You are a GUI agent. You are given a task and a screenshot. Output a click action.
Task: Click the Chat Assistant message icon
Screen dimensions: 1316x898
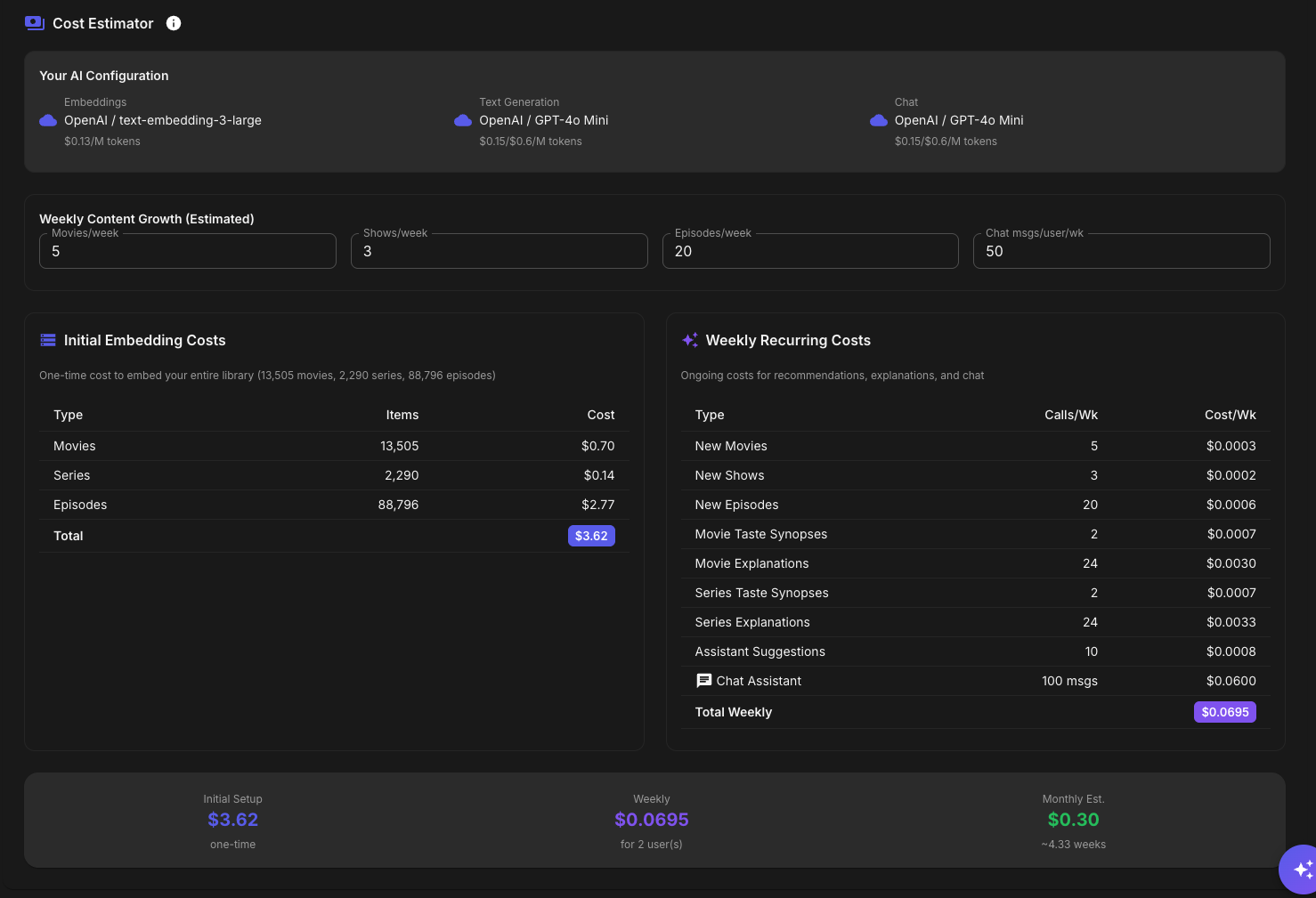tap(703, 681)
